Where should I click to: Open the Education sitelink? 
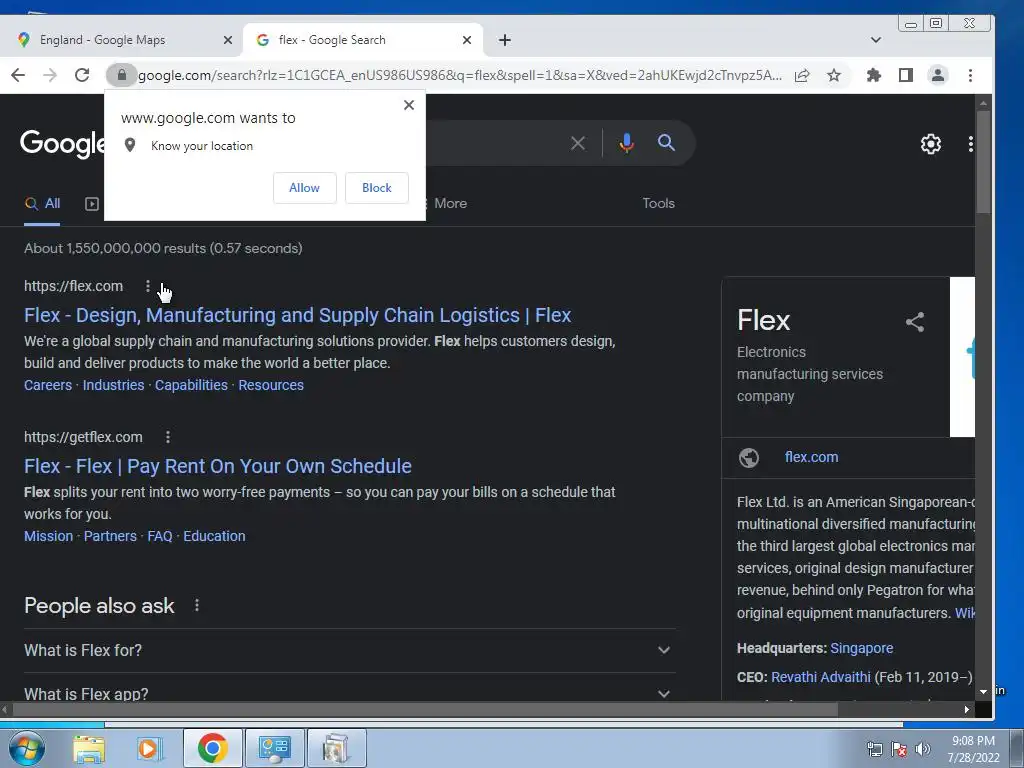pyautogui.click(x=214, y=536)
